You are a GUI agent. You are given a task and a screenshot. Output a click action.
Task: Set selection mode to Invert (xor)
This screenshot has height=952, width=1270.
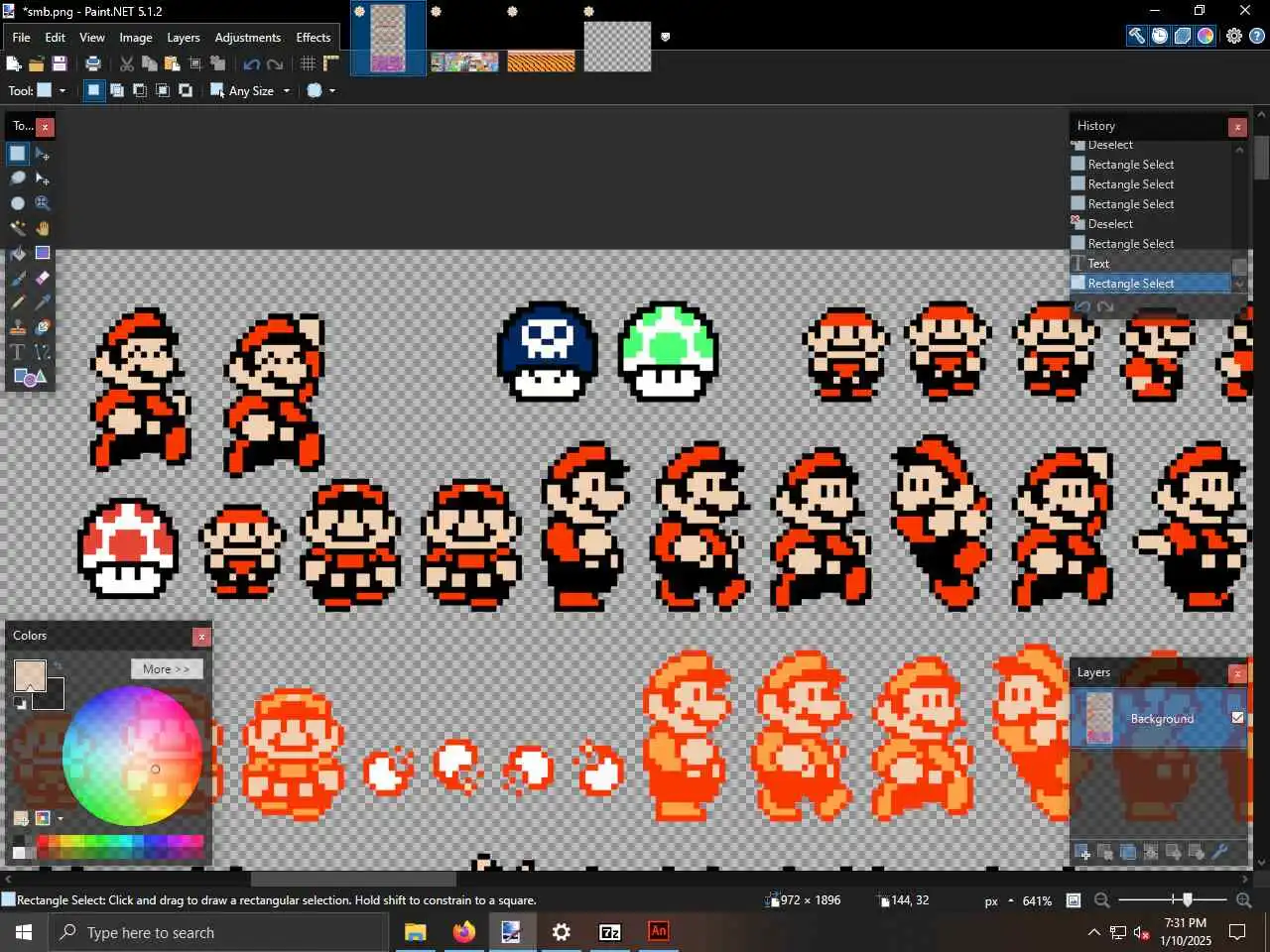click(186, 90)
